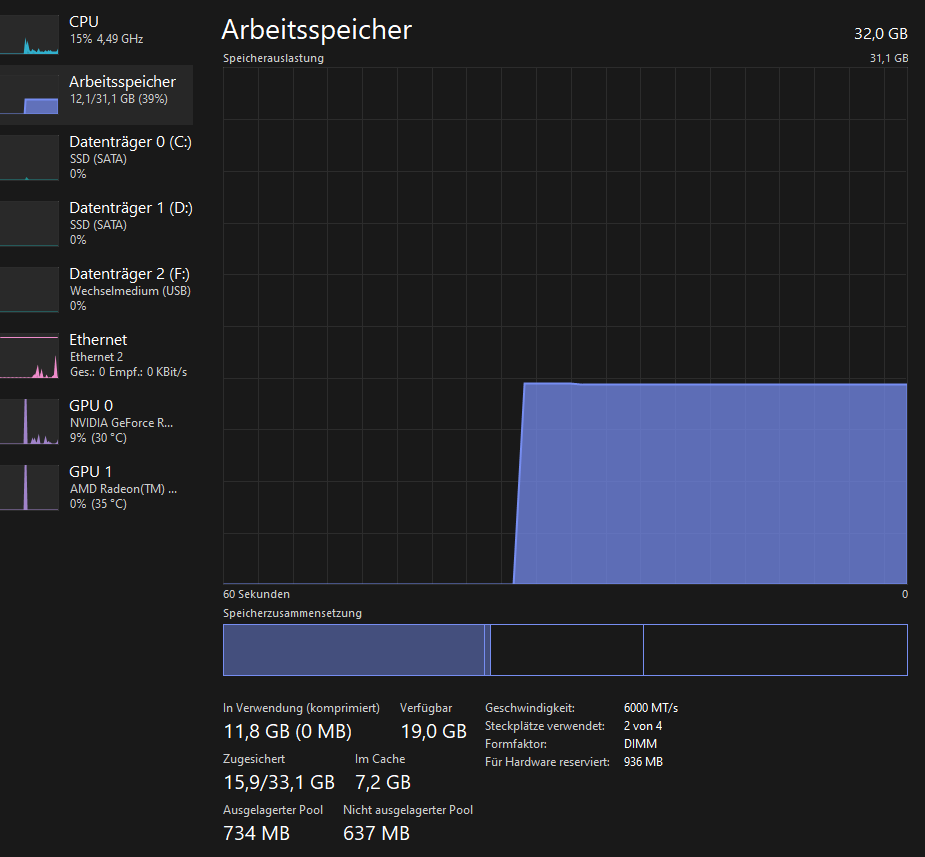Click the free segment of memory composition bar
The image size is (925, 857).
point(775,650)
